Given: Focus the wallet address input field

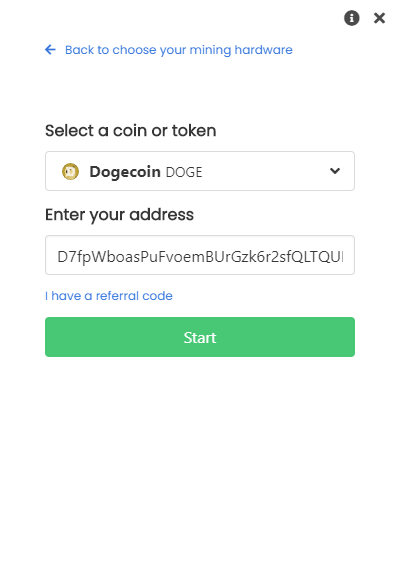Looking at the screenshot, I should (200, 255).
